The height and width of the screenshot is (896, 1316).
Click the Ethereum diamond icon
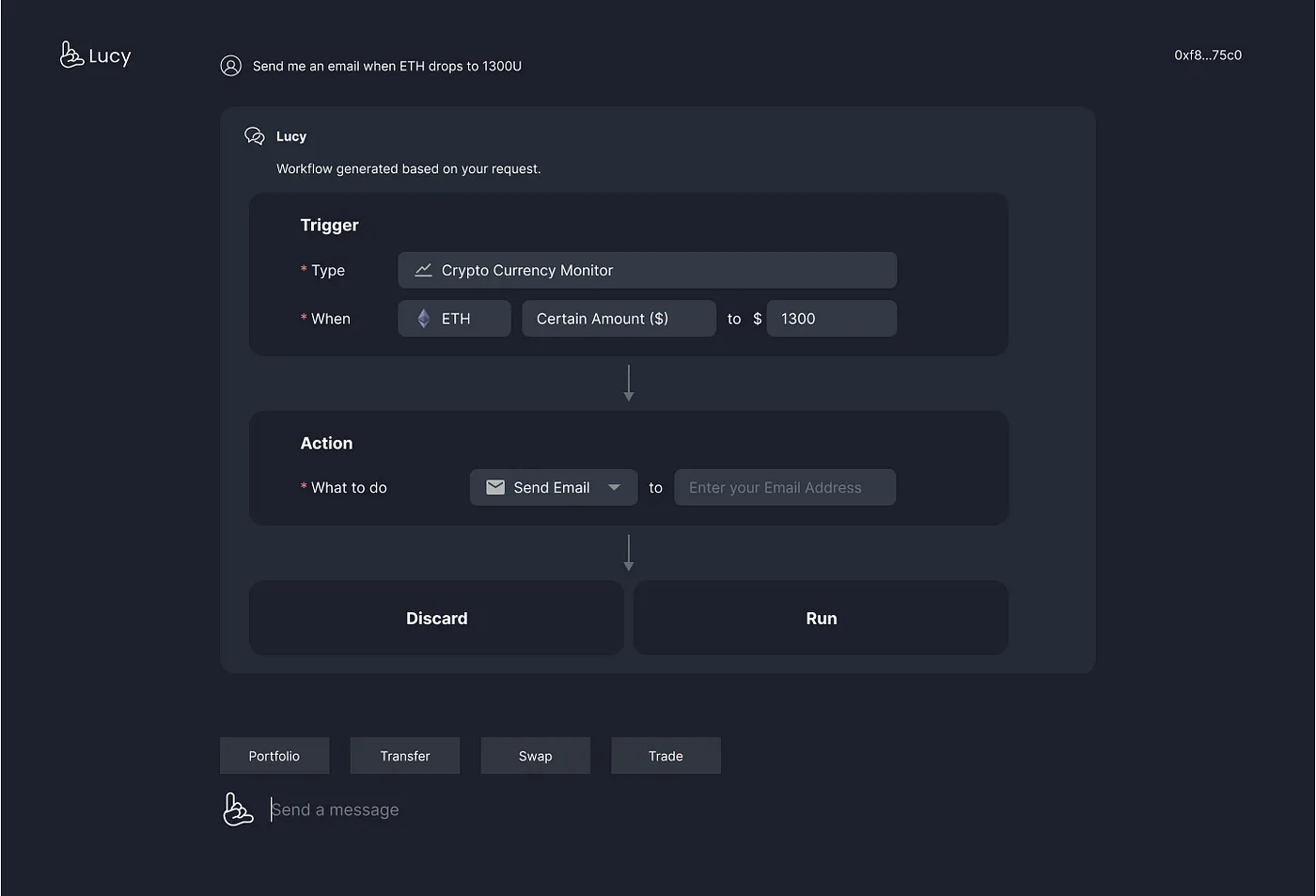point(424,319)
